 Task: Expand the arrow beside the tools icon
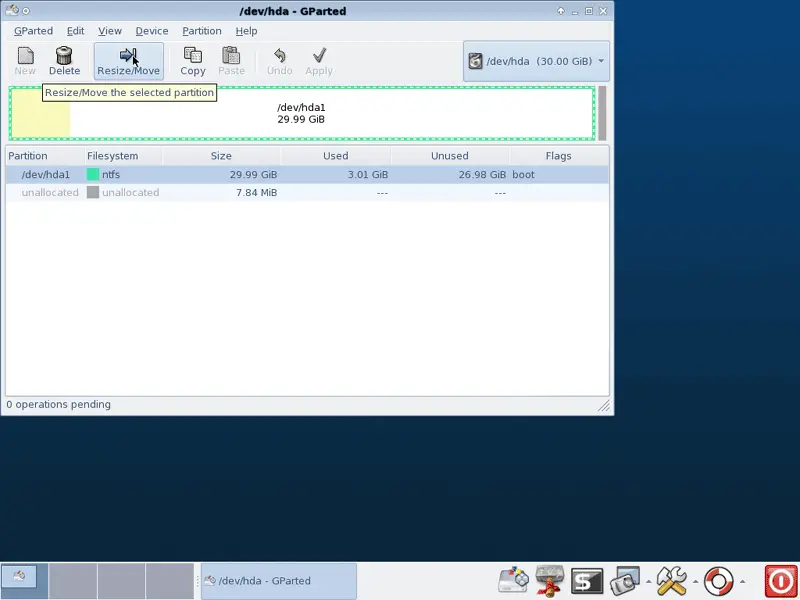tap(695, 581)
